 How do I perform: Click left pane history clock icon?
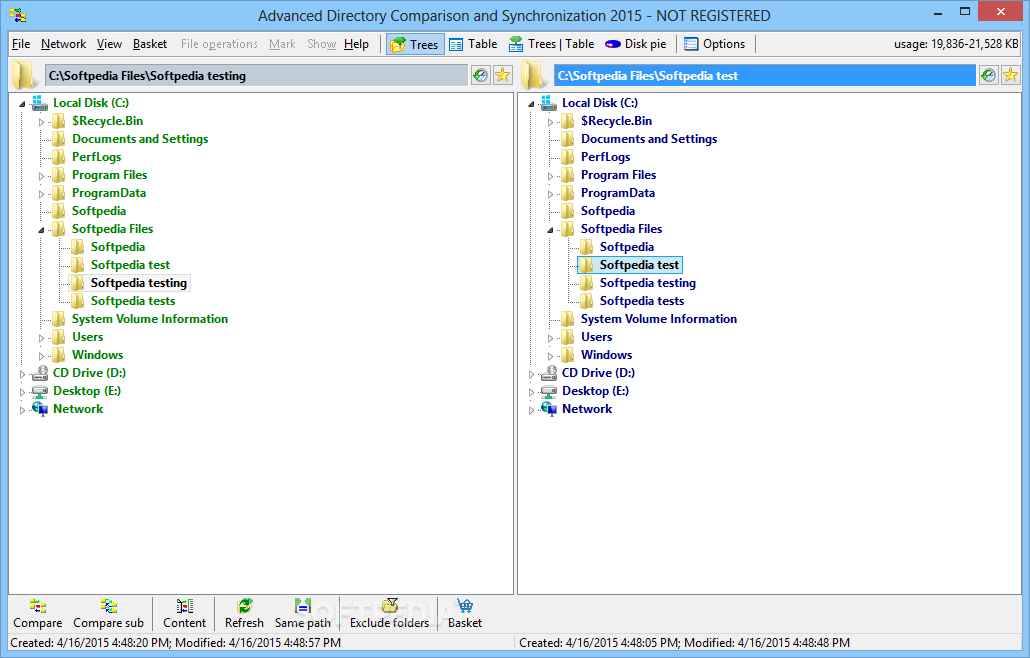pyautogui.click(x=481, y=76)
